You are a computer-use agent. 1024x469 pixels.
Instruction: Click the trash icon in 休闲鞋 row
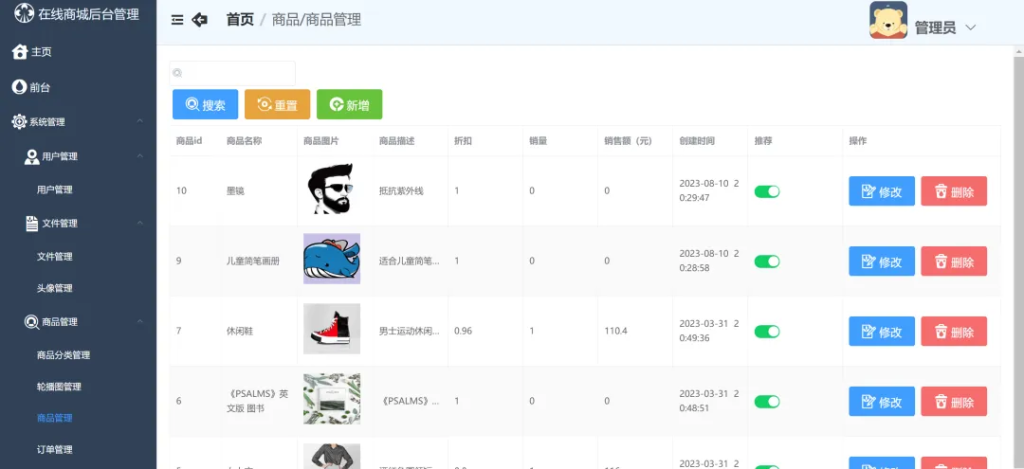(x=941, y=331)
